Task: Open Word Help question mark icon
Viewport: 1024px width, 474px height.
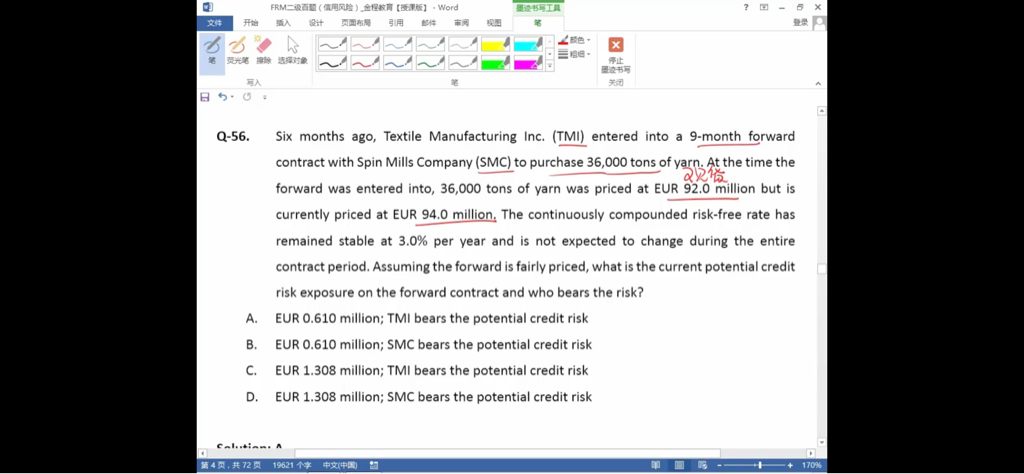Action: coord(746,7)
